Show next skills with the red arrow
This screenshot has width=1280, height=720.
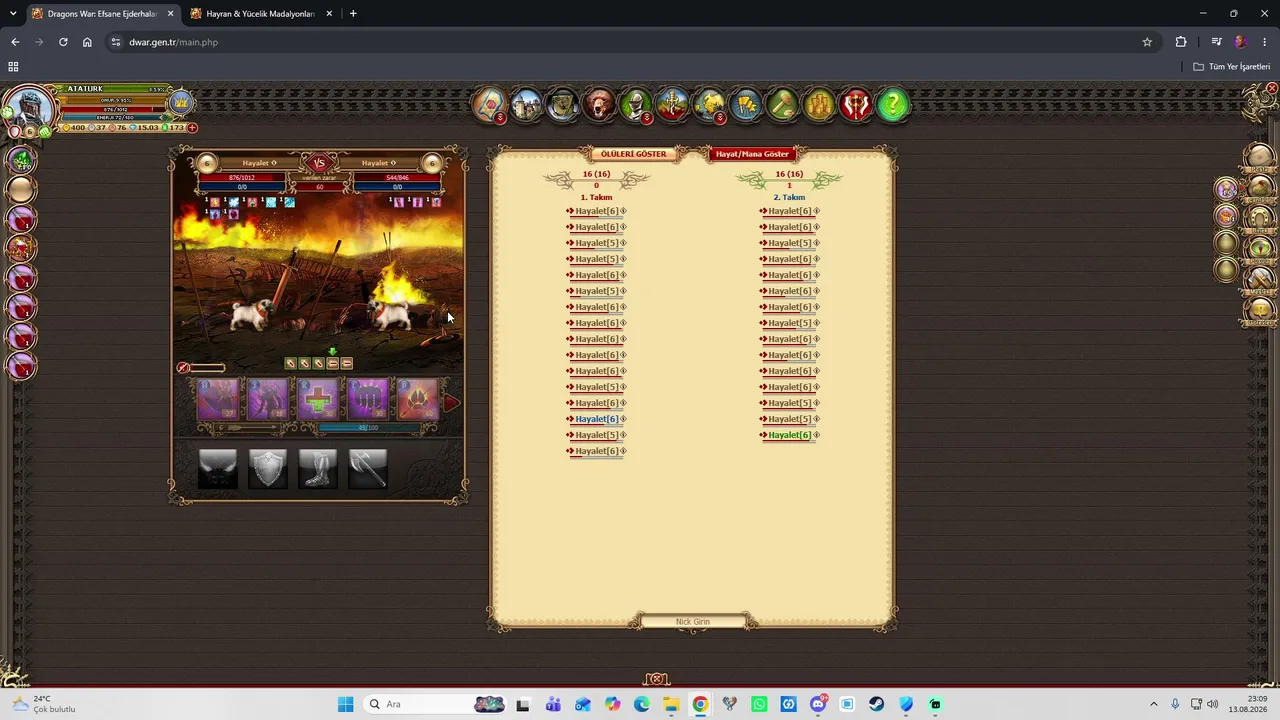click(x=451, y=403)
